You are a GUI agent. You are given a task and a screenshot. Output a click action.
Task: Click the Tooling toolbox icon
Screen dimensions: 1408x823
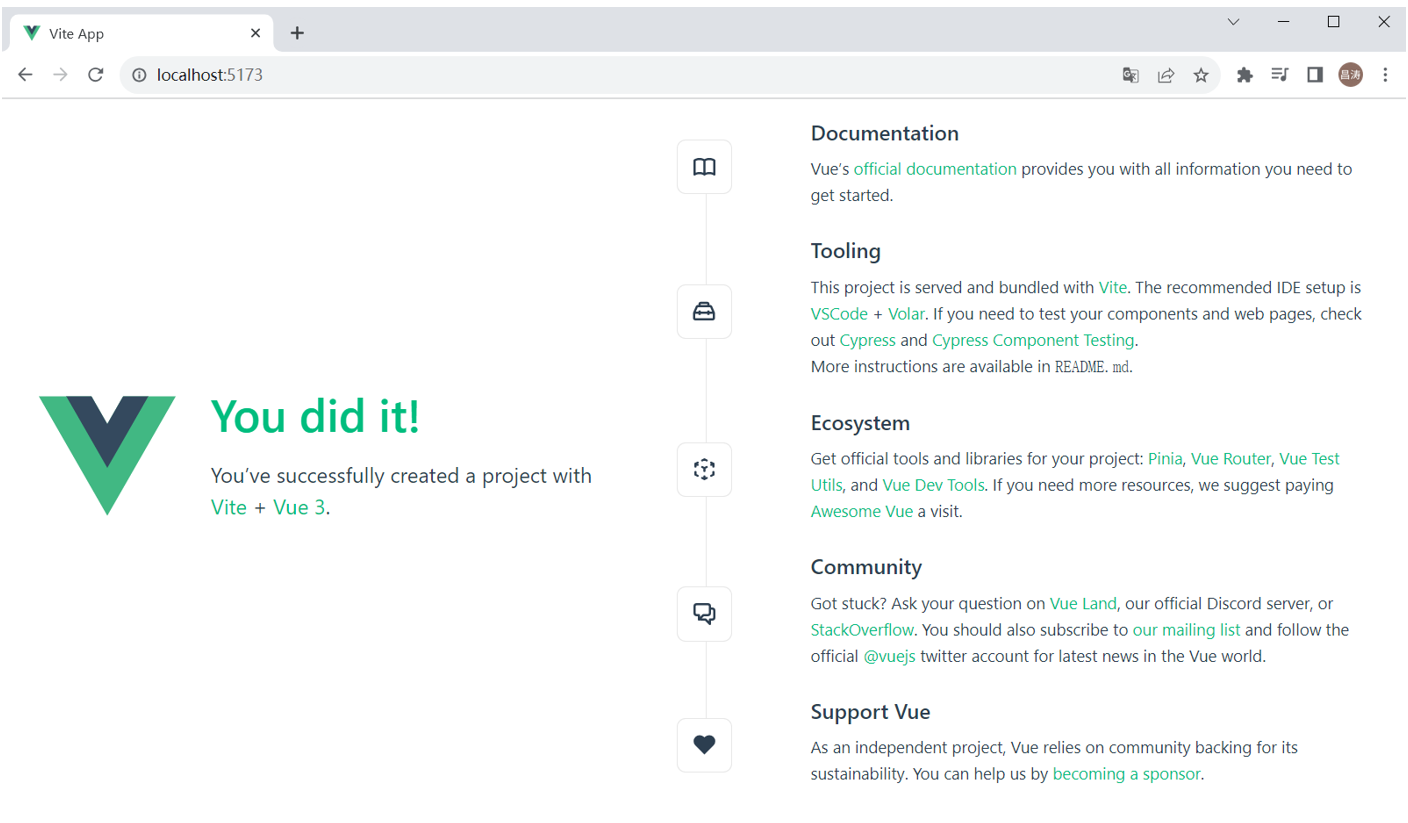click(x=704, y=312)
